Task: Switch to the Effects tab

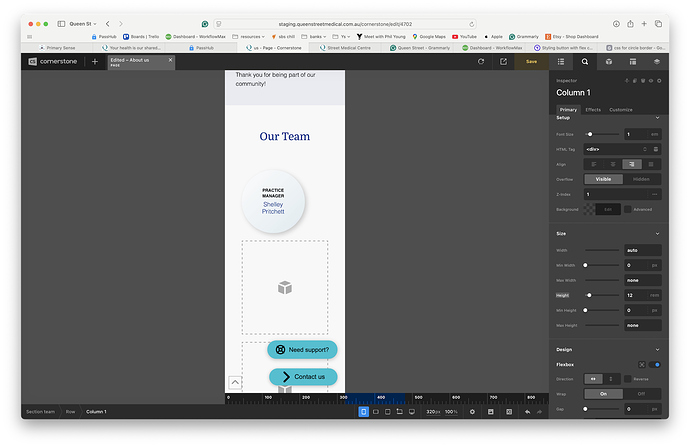Action: 593,109
